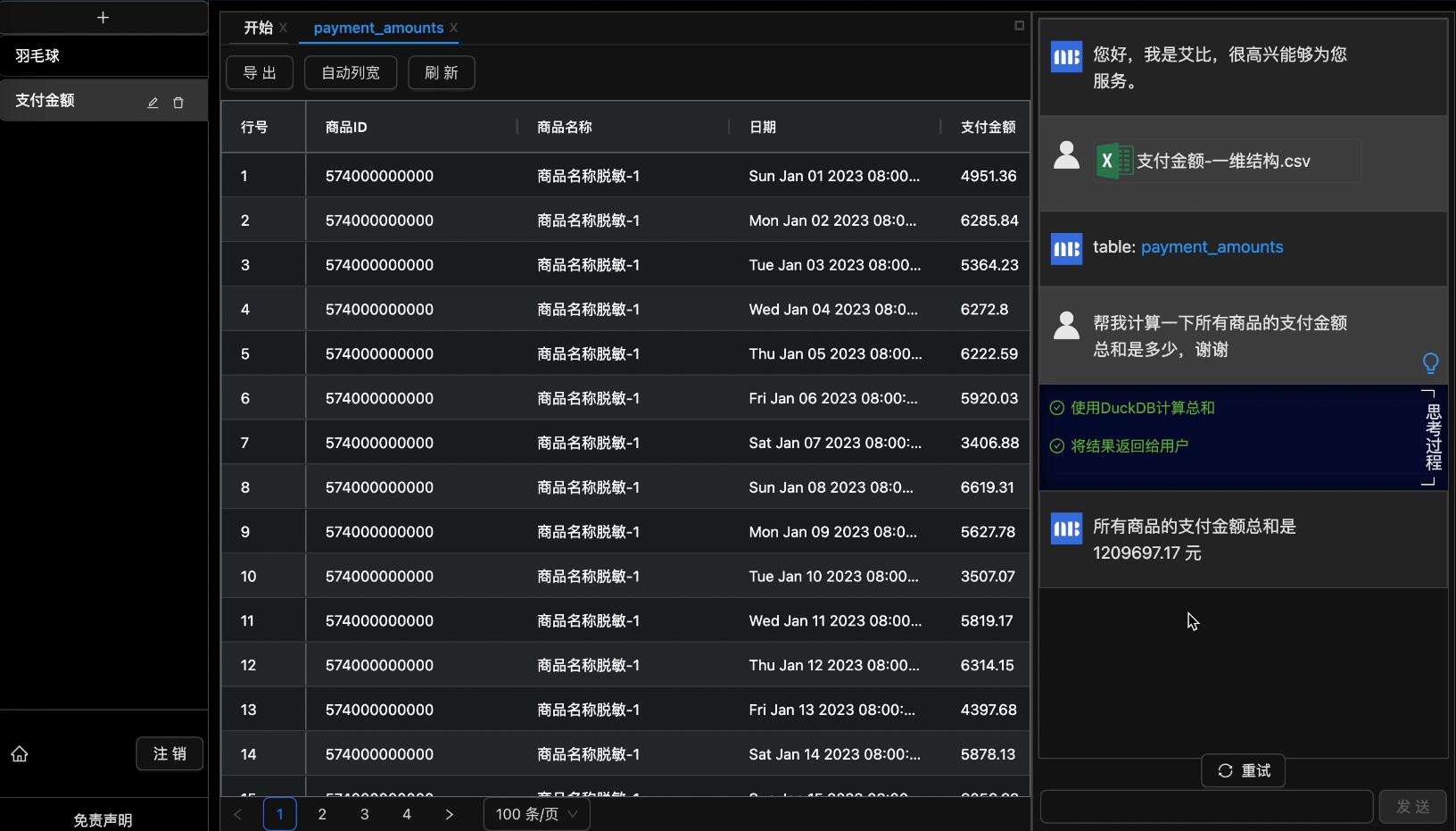Screen dimensions: 1456x831
Task: Close the 开始 tab
Action: pyautogui.click(x=283, y=28)
